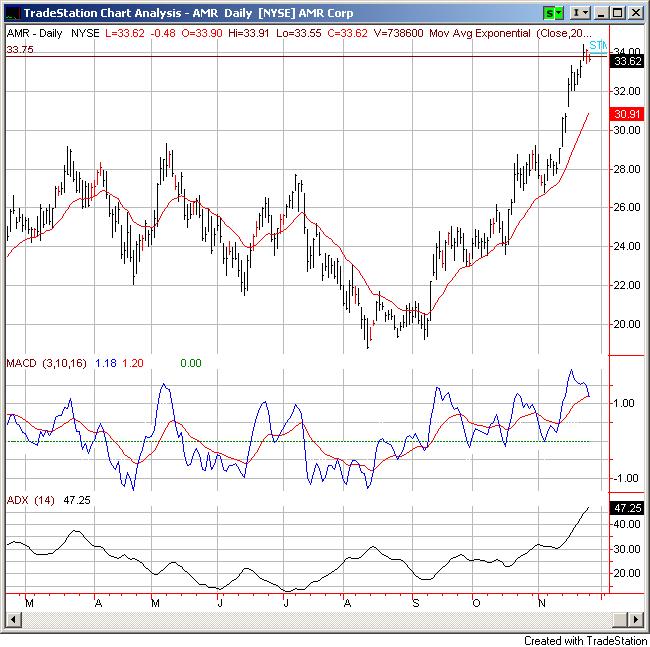Maximize the Chart Analysis window
This screenshot has width=650, height=647.
[618, 13]
